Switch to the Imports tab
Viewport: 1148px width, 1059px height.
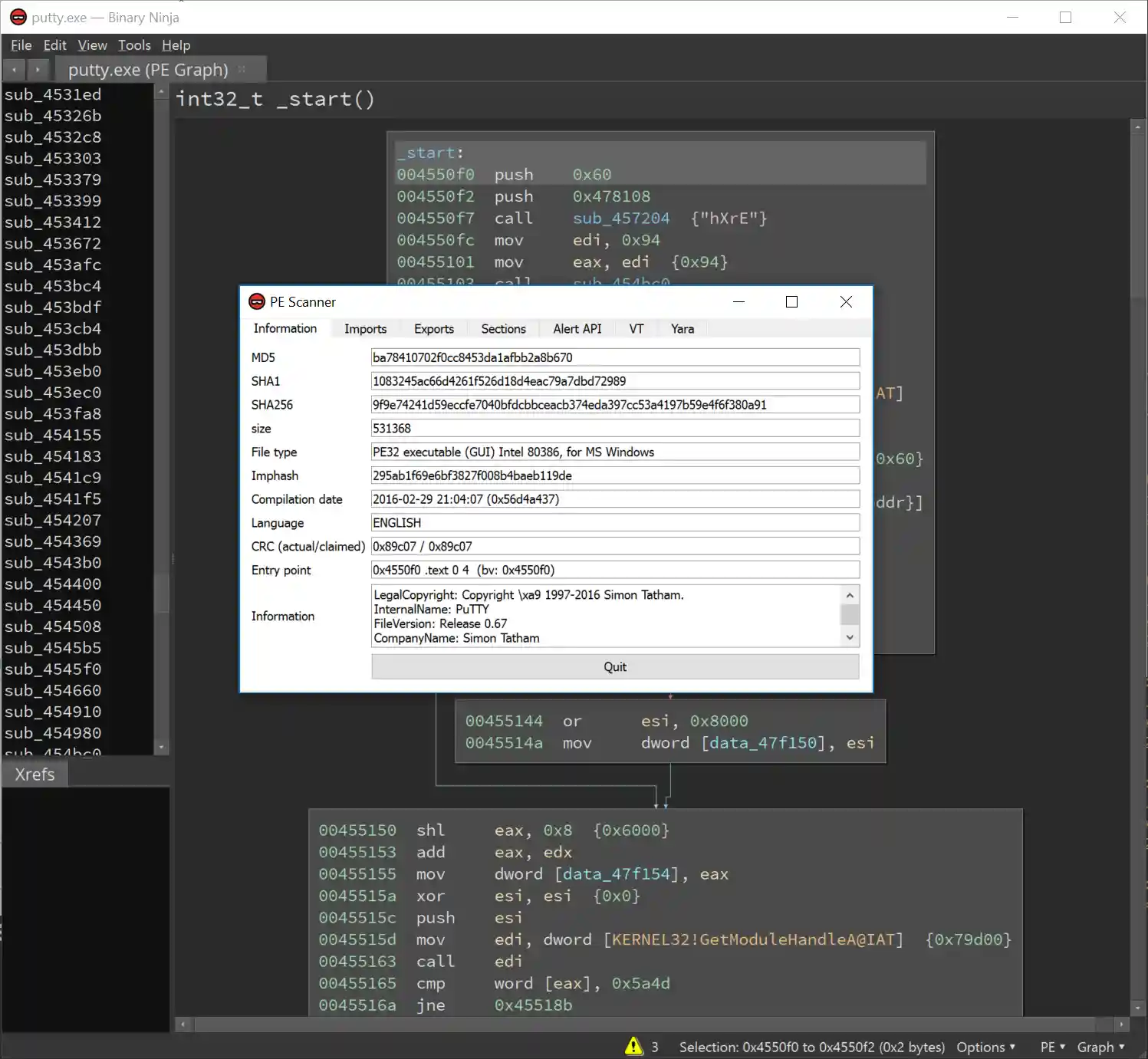[x=365, y=329]
